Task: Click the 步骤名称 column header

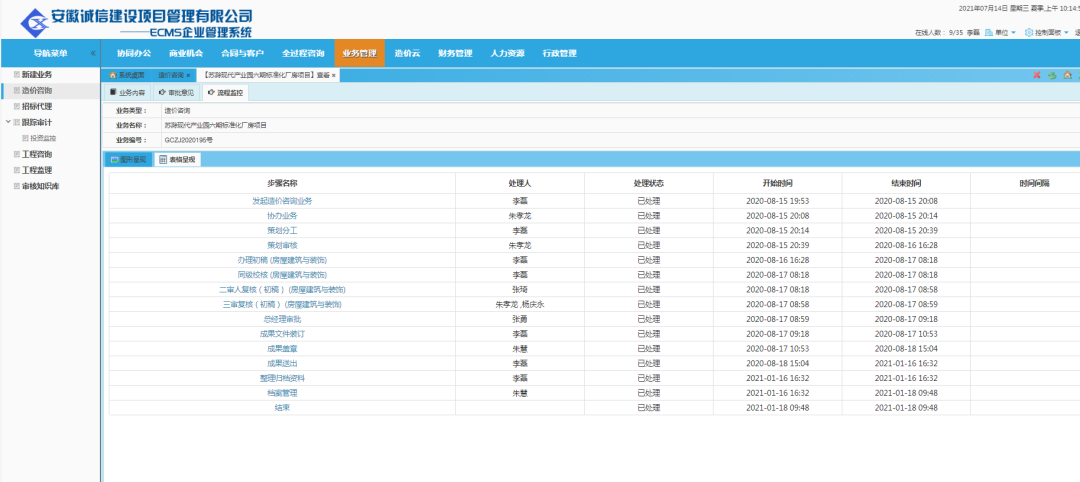Action: (x=281, y=184)
